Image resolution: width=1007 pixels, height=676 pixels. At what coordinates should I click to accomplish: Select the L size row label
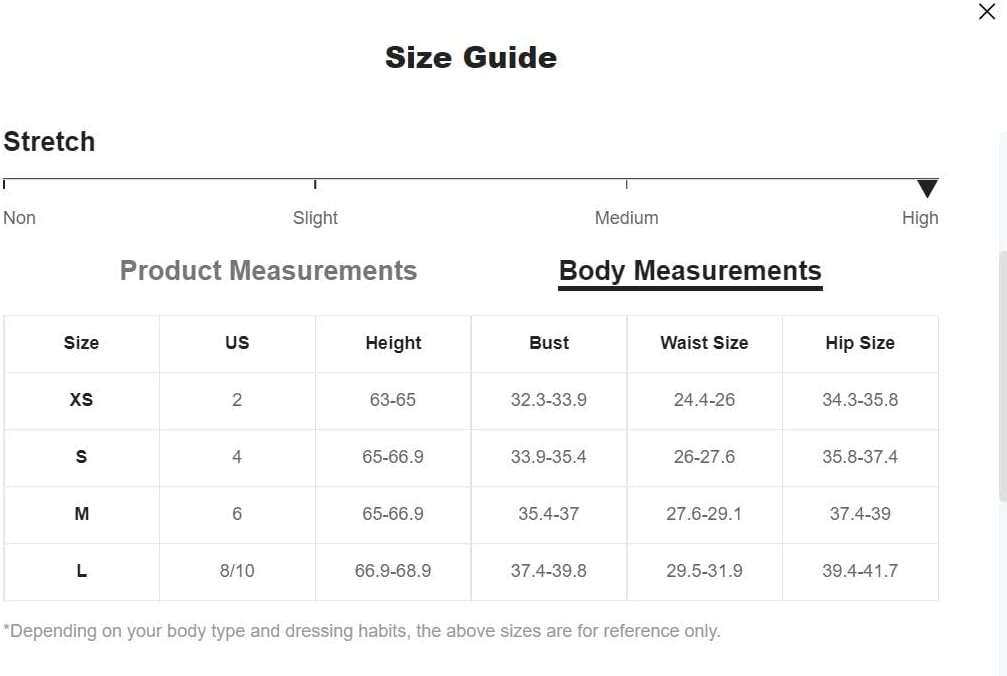click(82, 571)
